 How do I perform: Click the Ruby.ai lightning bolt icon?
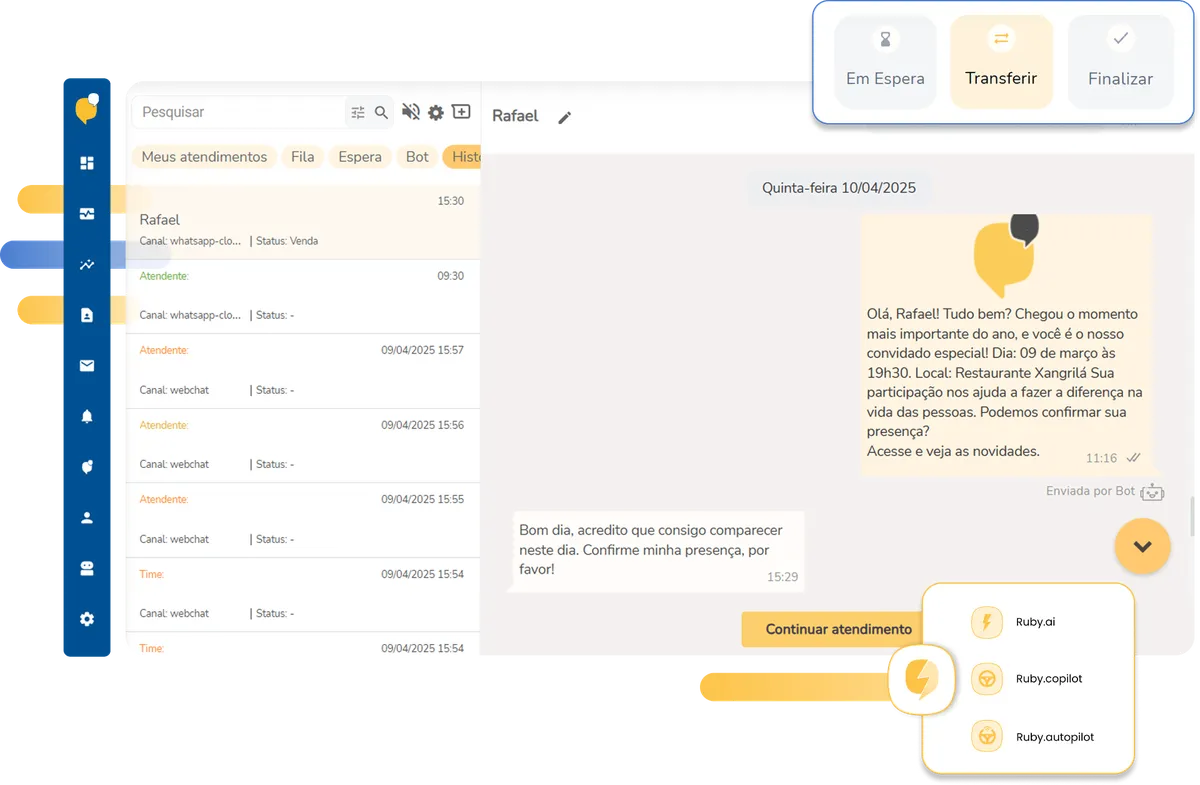click(x=987, y=623)
